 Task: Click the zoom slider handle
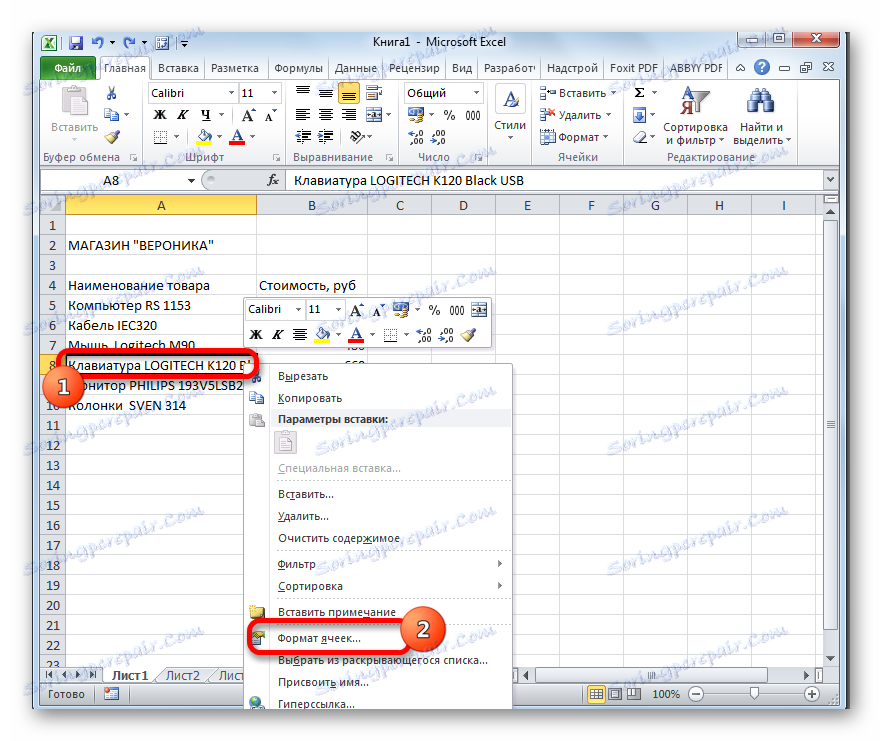pyautogui.click(x=754, y=694)
